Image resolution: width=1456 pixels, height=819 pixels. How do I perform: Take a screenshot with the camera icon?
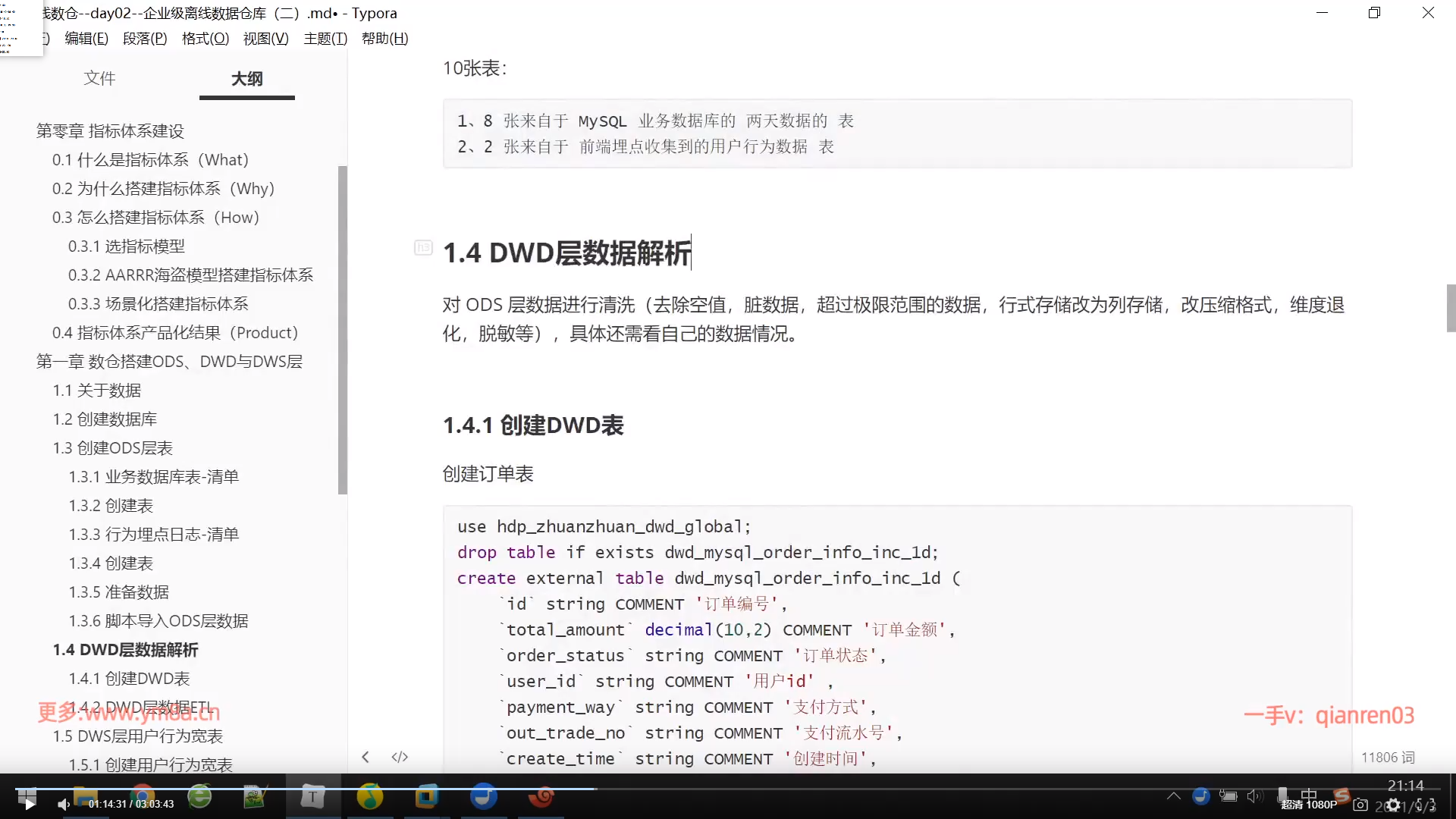tap(1360, 805)
